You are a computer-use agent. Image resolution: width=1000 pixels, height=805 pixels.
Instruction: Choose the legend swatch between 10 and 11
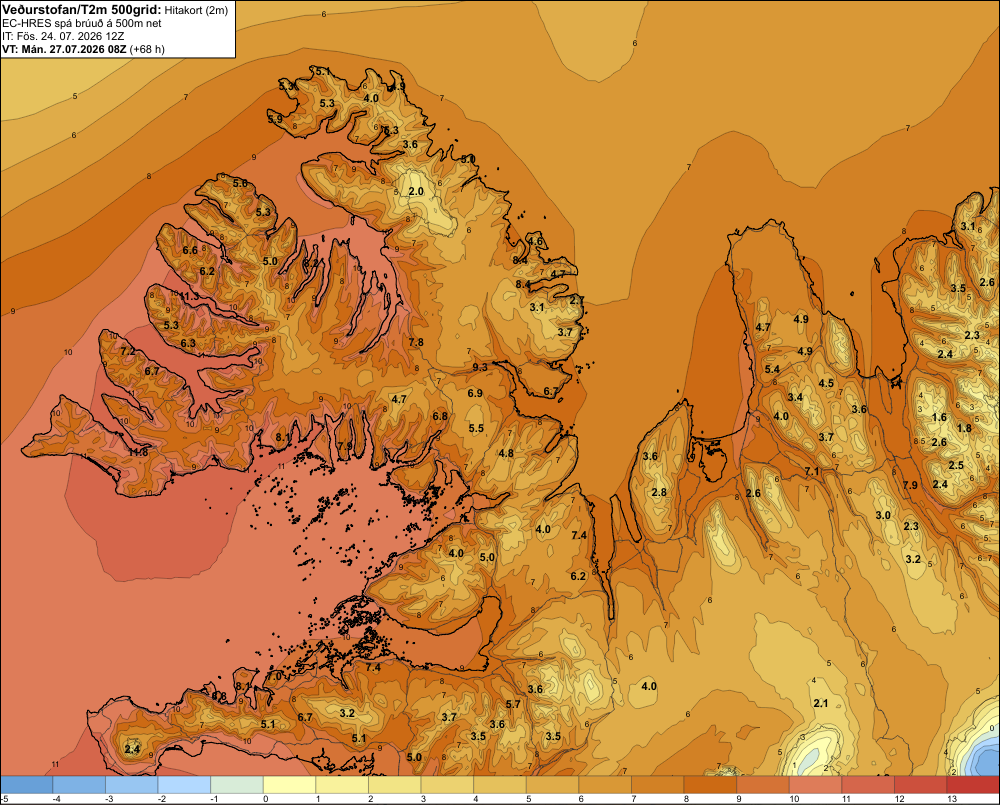(x=816, y=785)
